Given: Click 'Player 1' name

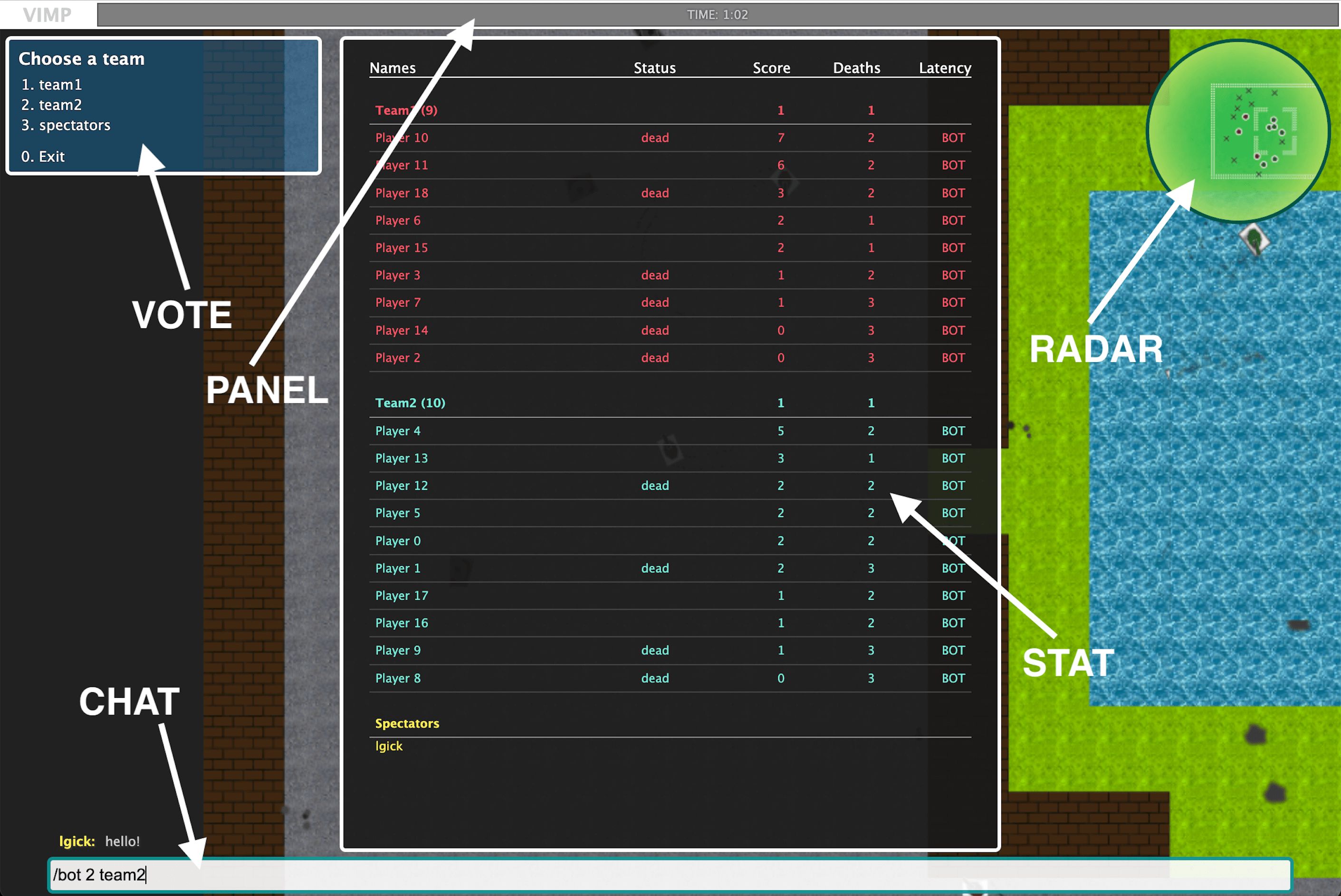Looking at the screenshot, I should pos(398,568).
